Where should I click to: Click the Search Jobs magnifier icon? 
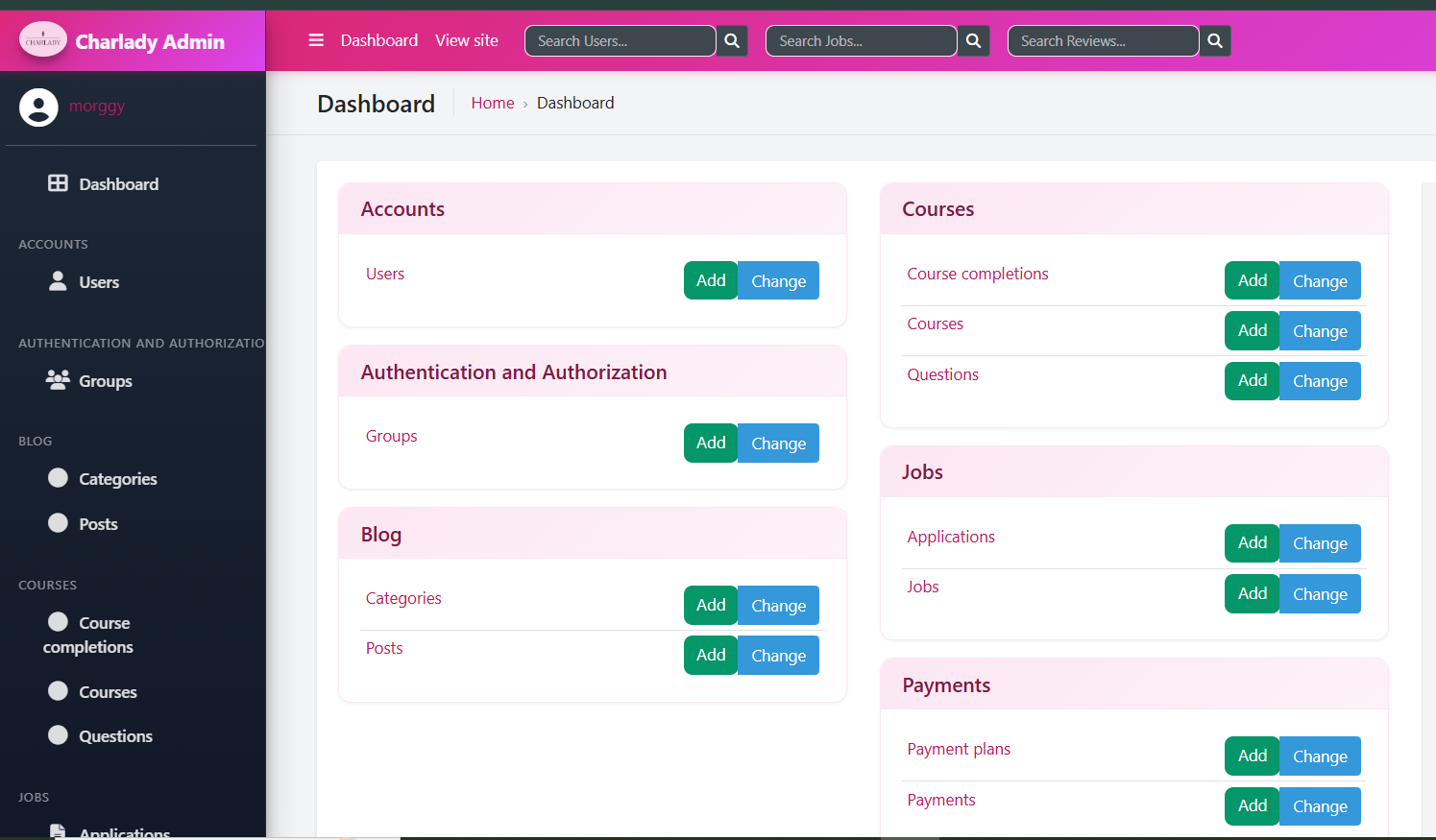pos(973,40)
